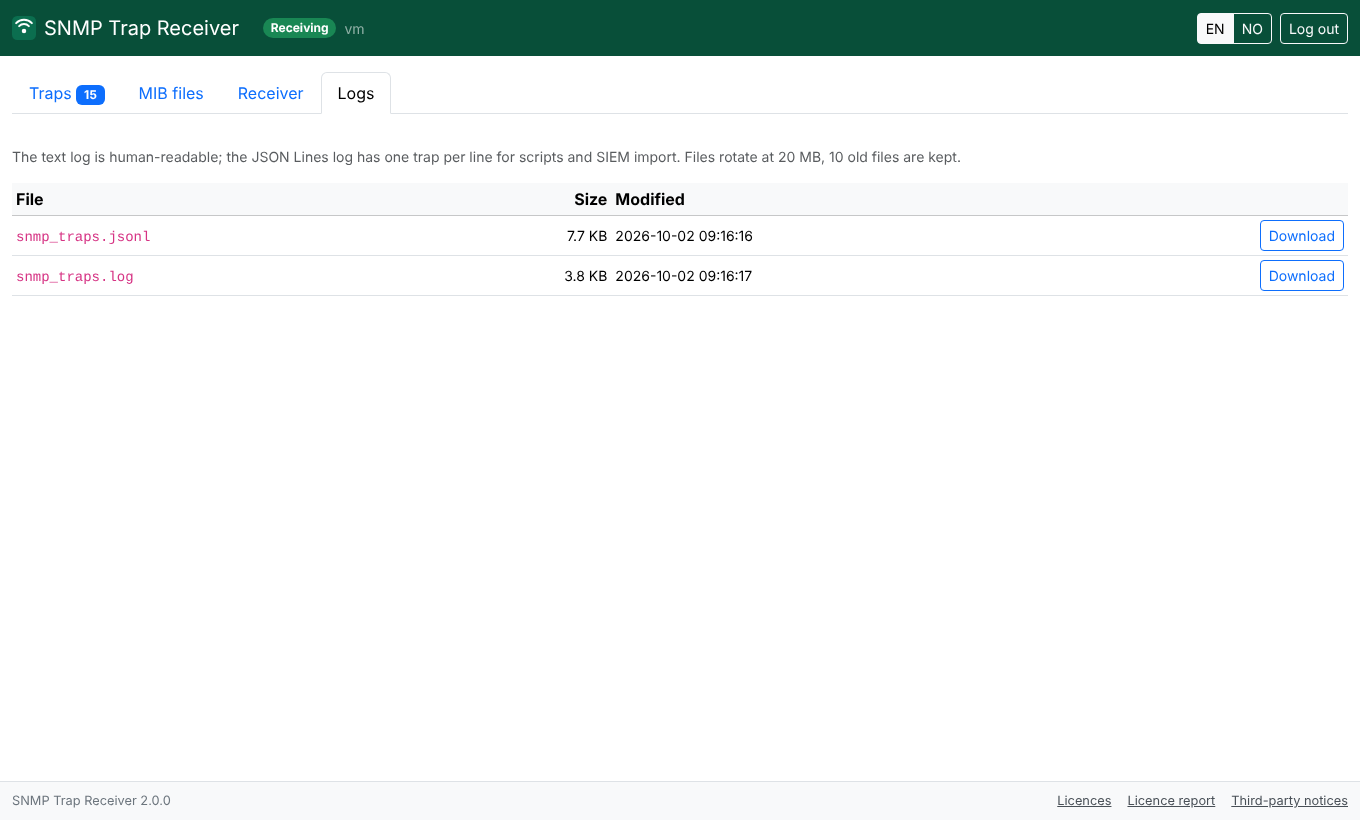This screenshot has width=1360, height=820.
Task: Switch language to NO
Action: (x=1252, y=28)
